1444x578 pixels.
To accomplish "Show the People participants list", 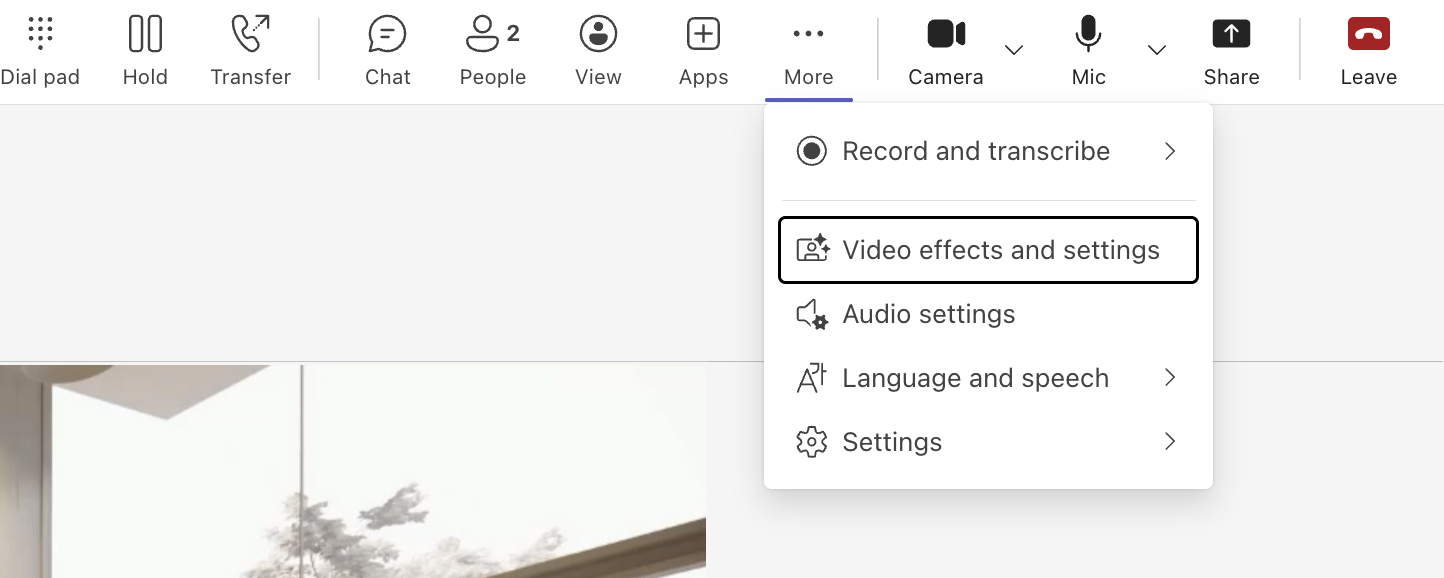I will (x=492, y=50).
